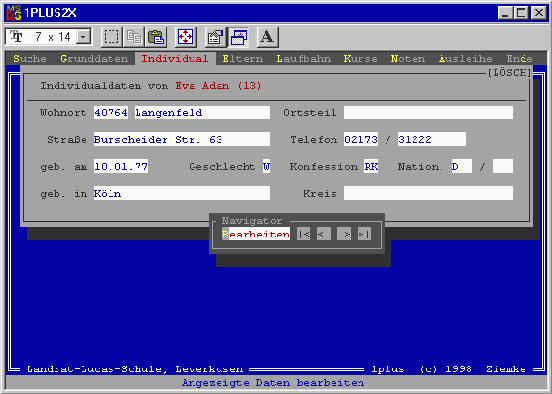Go to the last record with >|
Screen dimensions: 552x394
364,234
